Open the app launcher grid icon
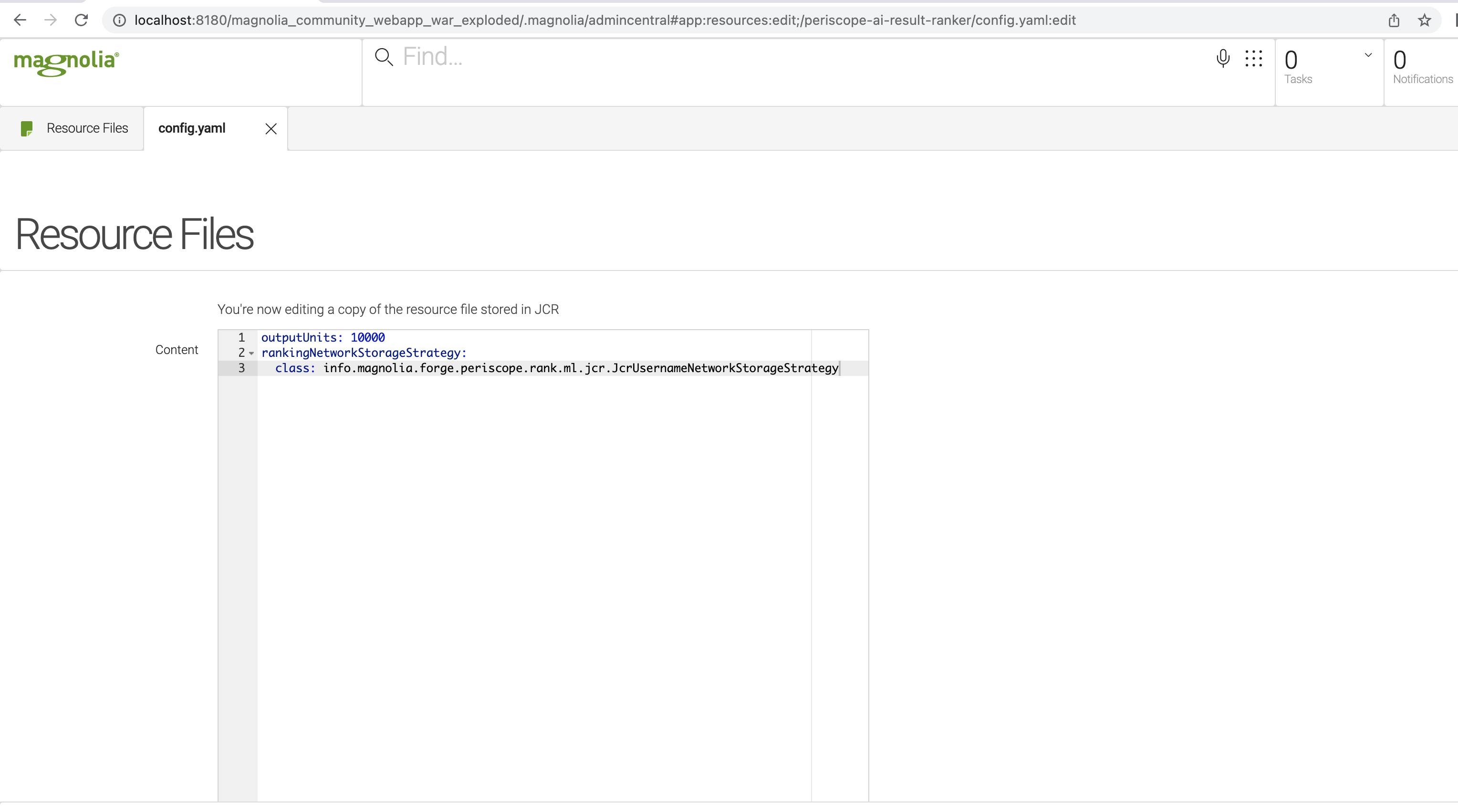This screenshot has height=812, width=1458. coord(1254,58)
